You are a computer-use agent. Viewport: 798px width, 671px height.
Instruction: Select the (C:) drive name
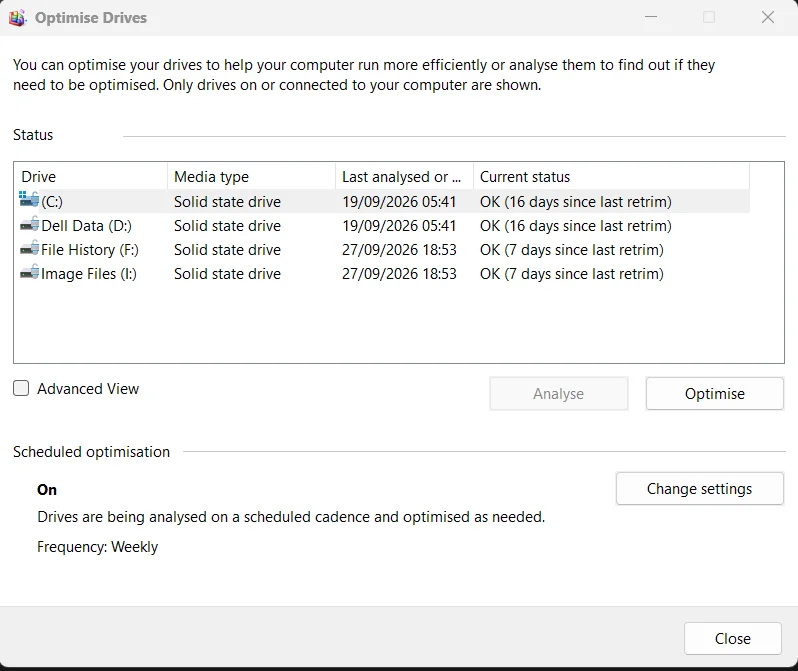pos(52,202)
